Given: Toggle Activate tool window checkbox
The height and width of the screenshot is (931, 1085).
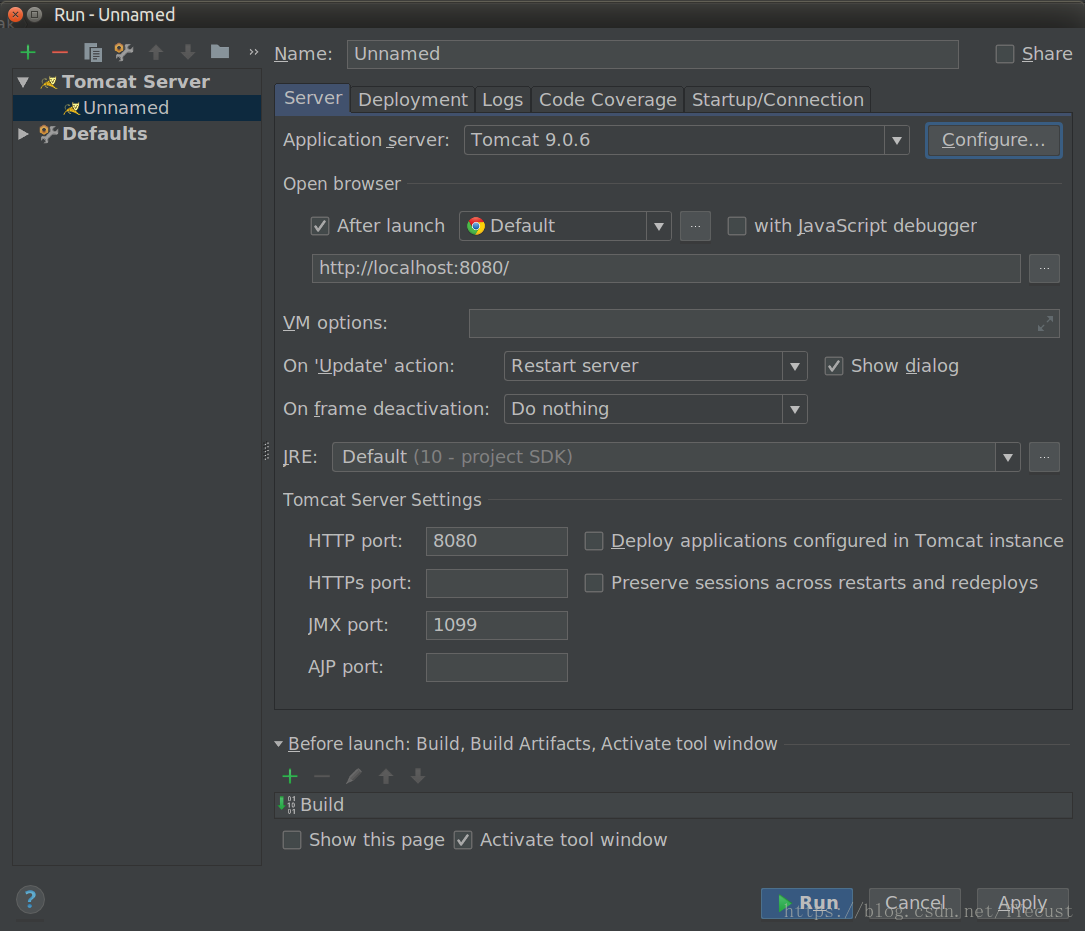Looking at the screenshot, I should (x=463, y=840).
